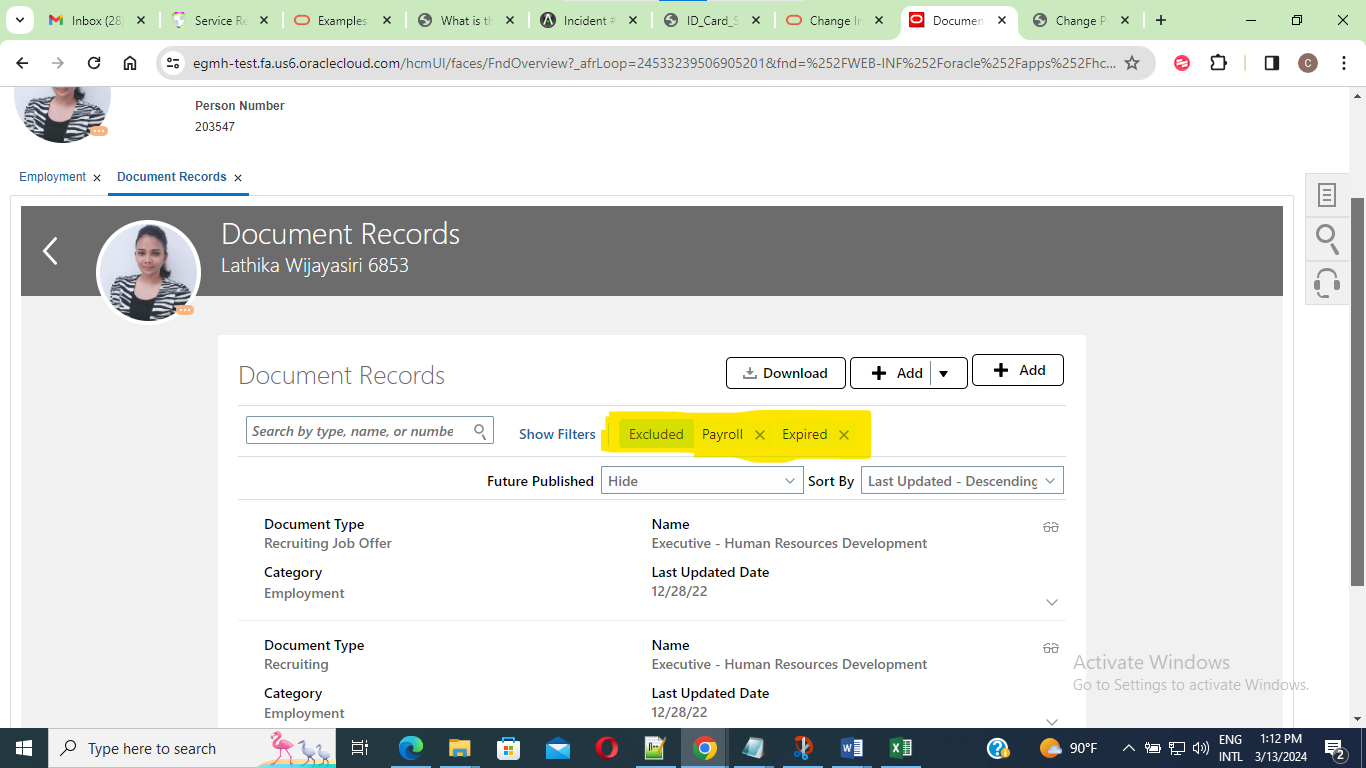Open Mail app from taskbar

click(x=558, y=748)
